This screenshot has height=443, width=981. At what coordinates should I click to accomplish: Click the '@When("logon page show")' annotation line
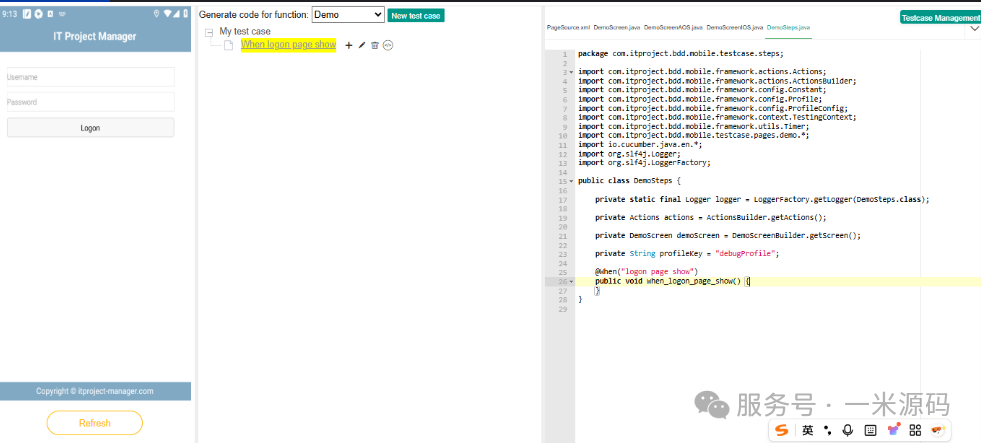pos(646,272)
